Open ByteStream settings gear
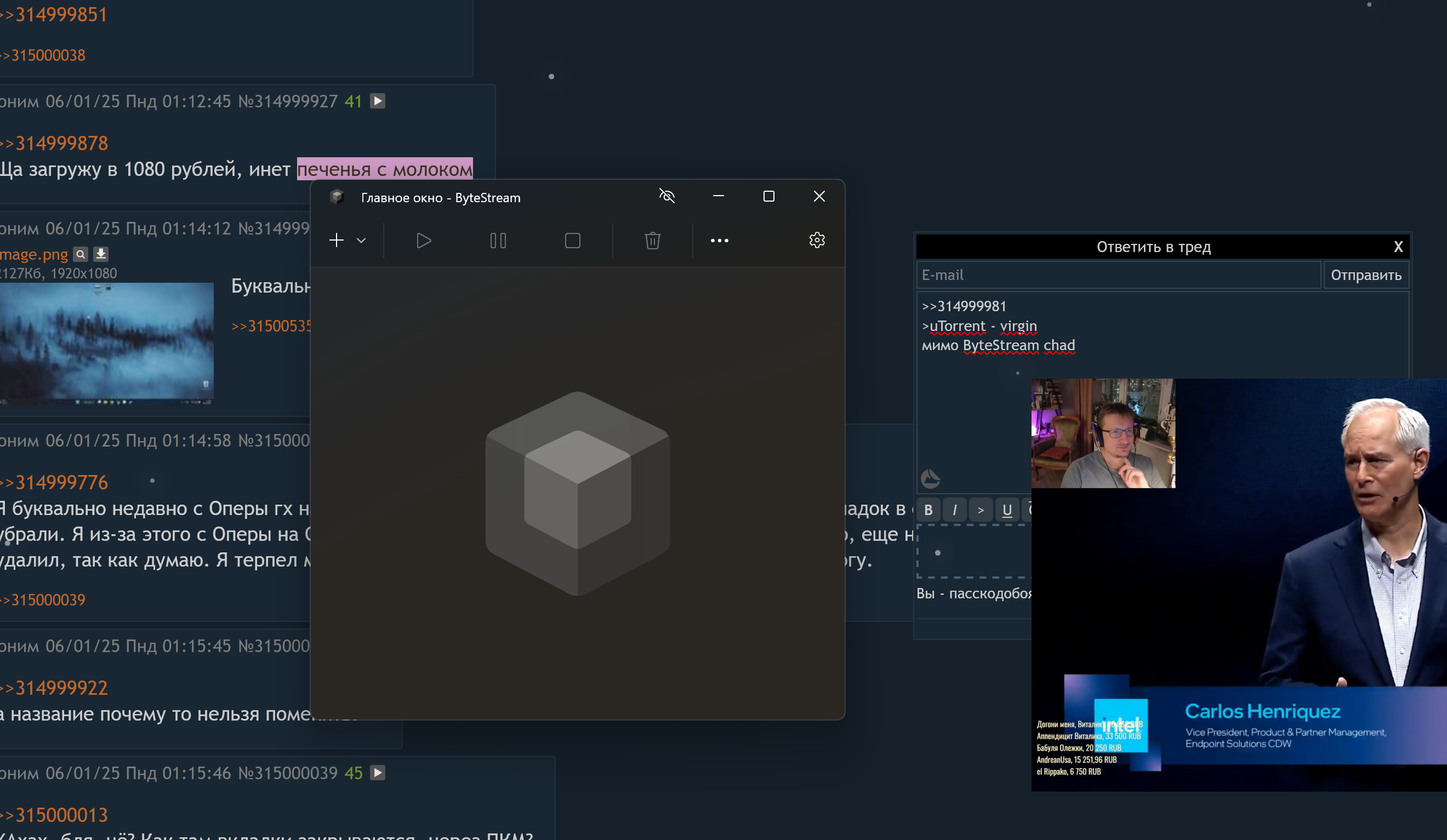The width and height of the screenshot is (1447, 840). point(817,240)
